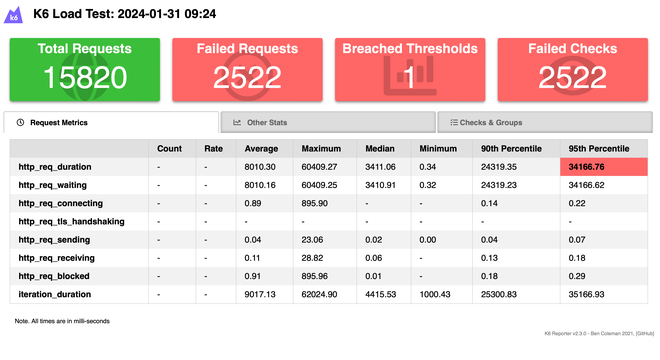Click the circle icon in Failed Requests card
Image resolution: width=660 pixels, height=360 pixels.
click(x=247, y=77)
